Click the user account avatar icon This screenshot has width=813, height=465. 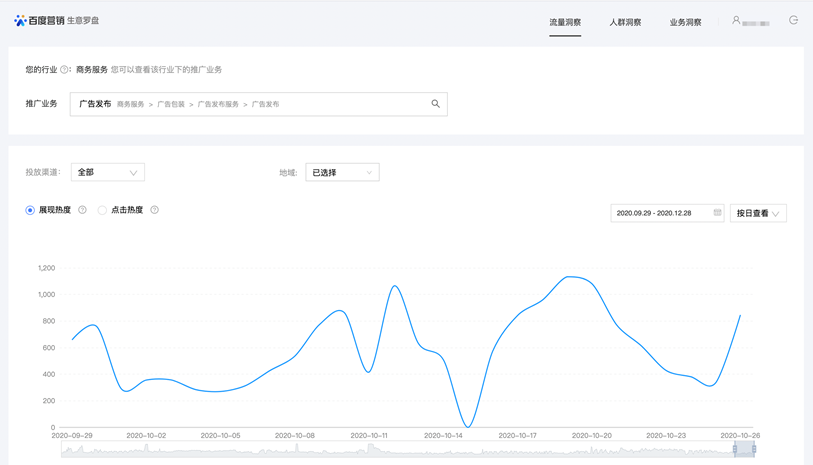pyautogui.click(x=736, y=21)
